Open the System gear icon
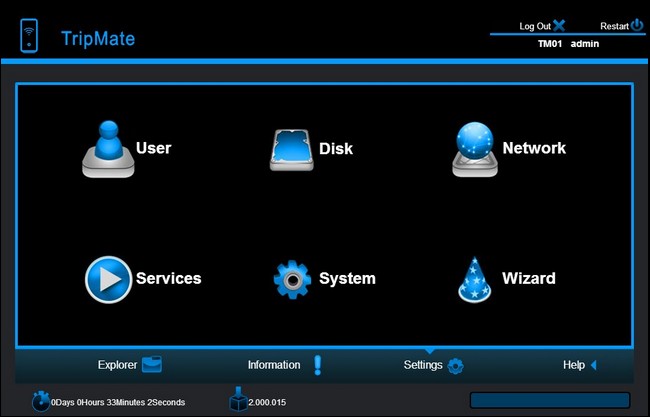Viewport: 650px width, 417px height. pyautogui.click(x=292, y=279)
